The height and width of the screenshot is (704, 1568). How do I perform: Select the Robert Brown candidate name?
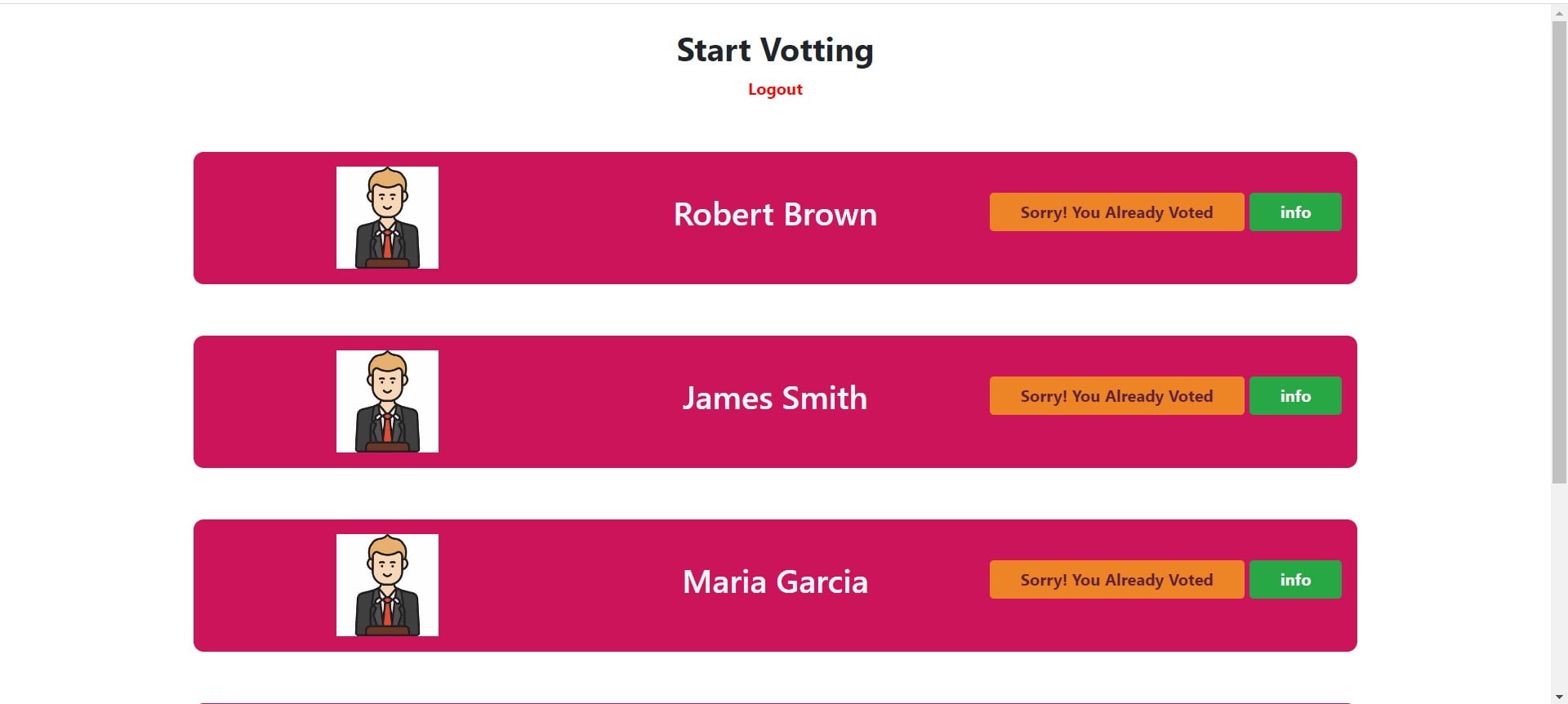(775, 214)
